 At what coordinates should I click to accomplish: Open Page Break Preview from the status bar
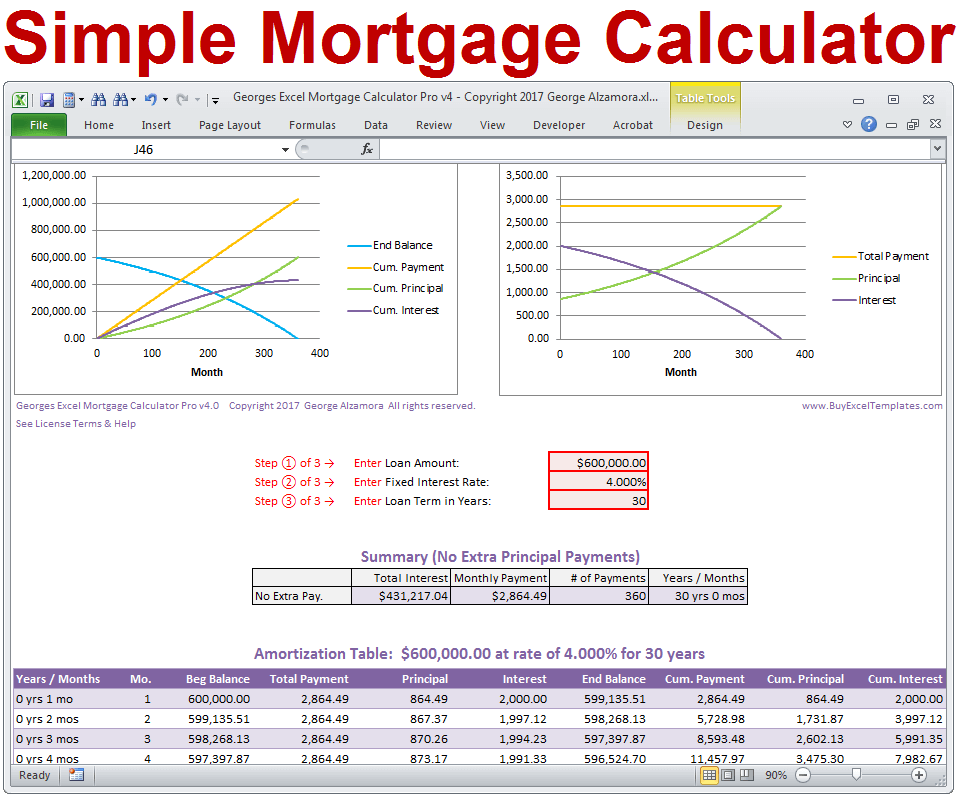pos(749,774)
